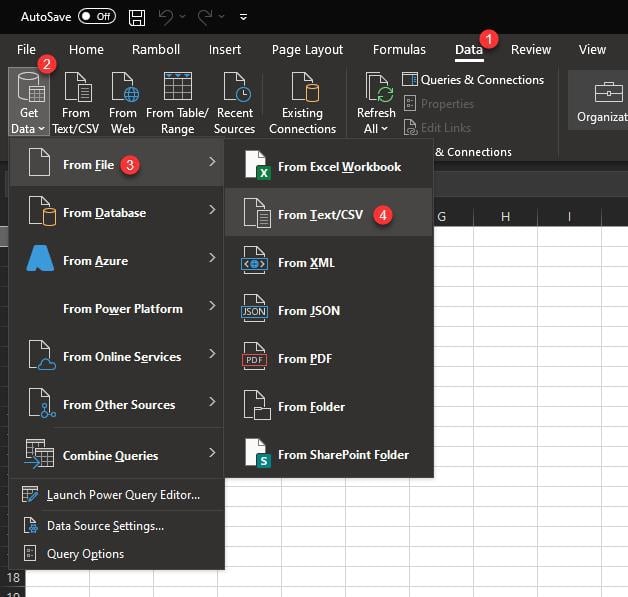
Task: Open Recent Sources from the ribbon
Action: [x=234, y=91]
